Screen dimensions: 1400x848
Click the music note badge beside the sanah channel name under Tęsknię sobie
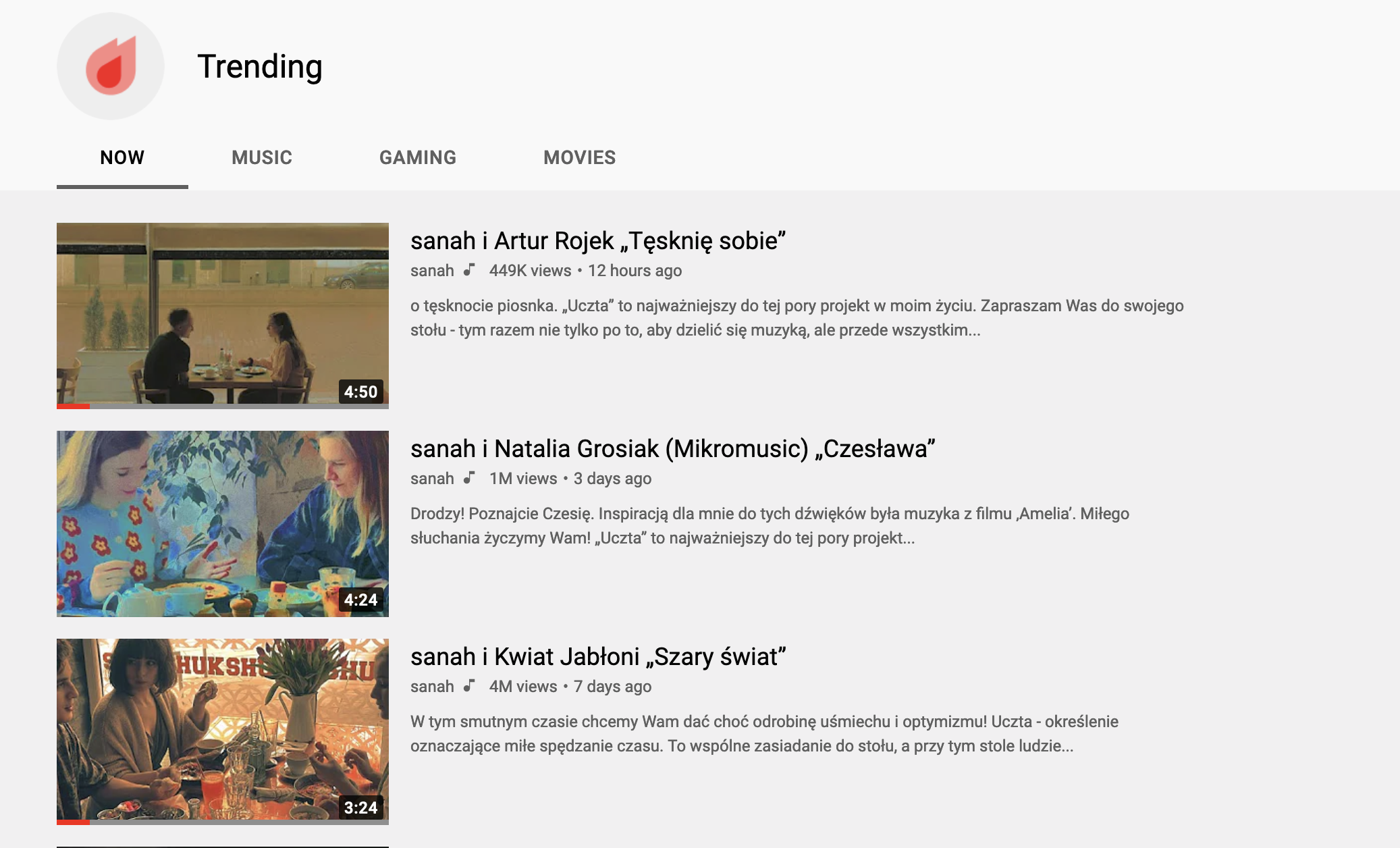pyautogui.click(x=470, y=270)
